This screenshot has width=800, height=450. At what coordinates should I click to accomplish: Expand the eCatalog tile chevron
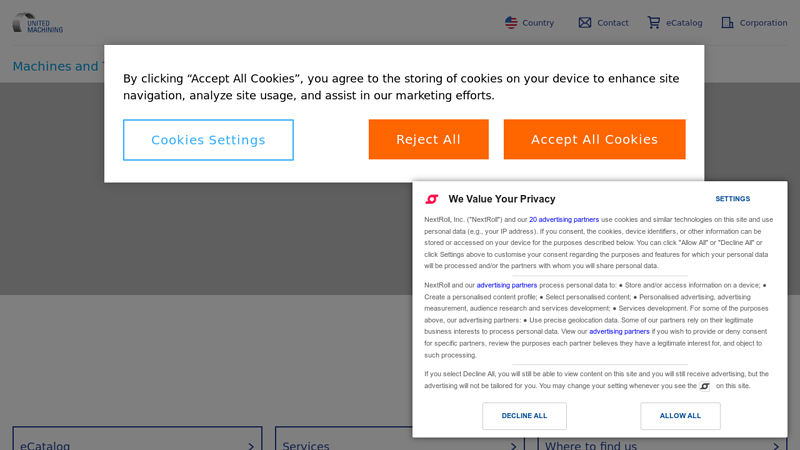(x=251, y=446)
